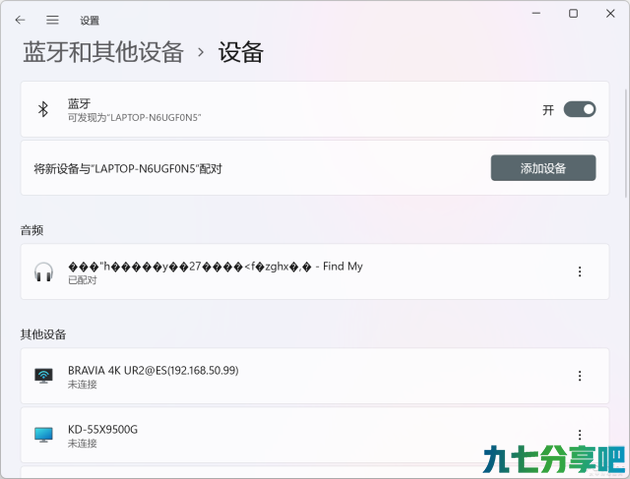Image resolution: width=630 pixels, height=479 pixels.
Task: Turn off the Bluetooth toggle switch
Action: [x=579, y=109]
